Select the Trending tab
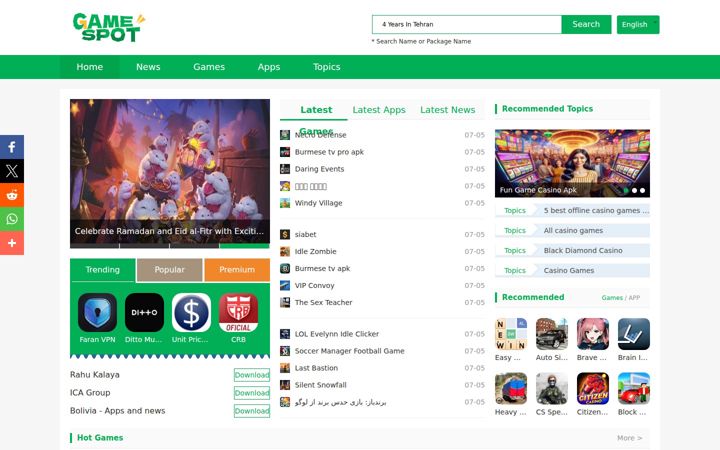The height and width of the screenshot is (450, 720). [x=102, y=270]
